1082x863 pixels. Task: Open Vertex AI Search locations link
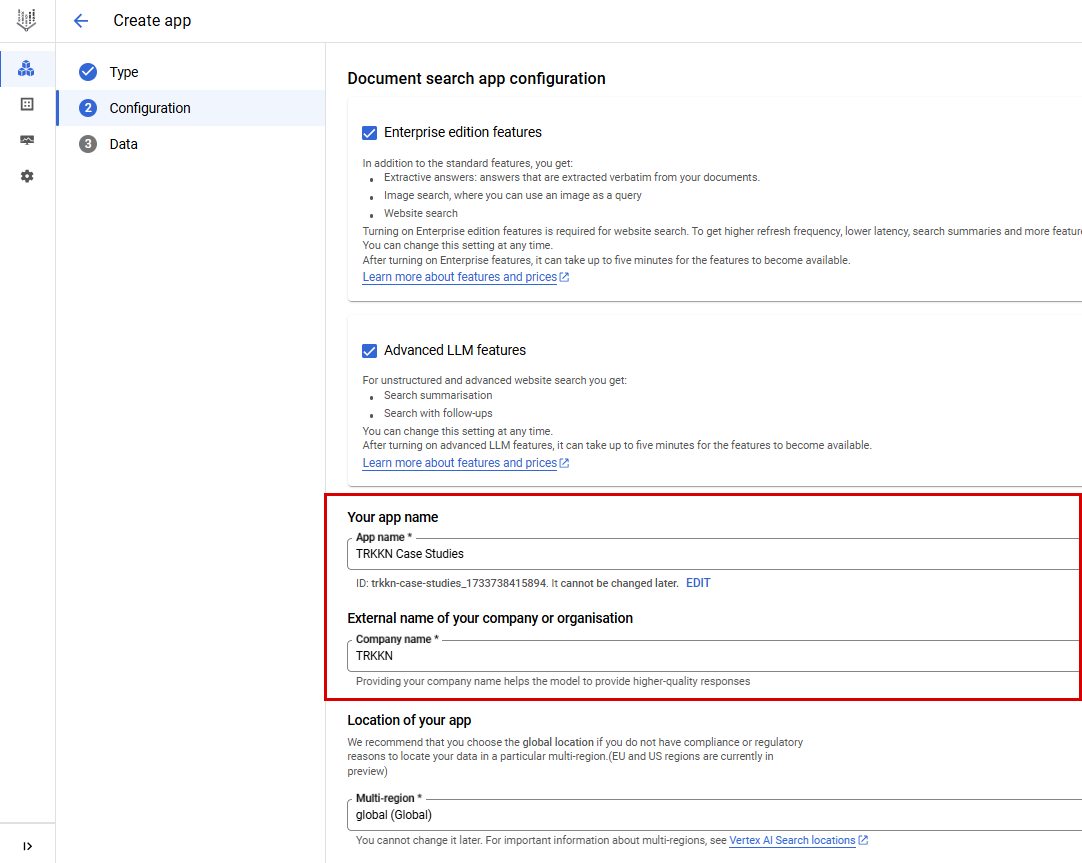(x=793, y=840)
